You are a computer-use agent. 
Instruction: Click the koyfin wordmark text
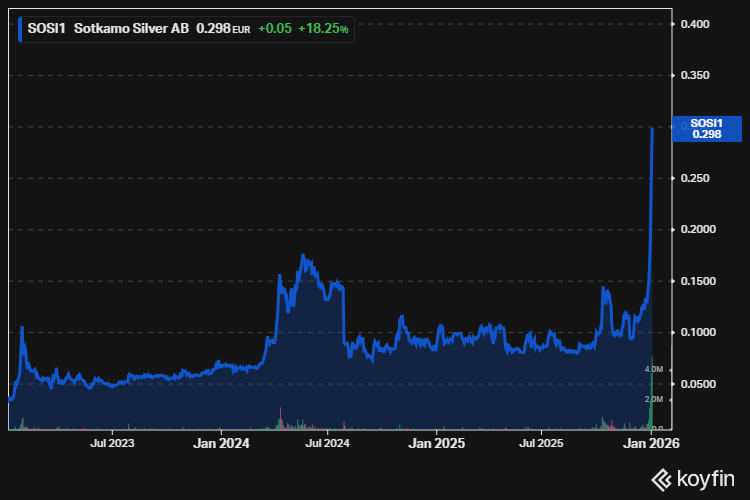[704, 477]
